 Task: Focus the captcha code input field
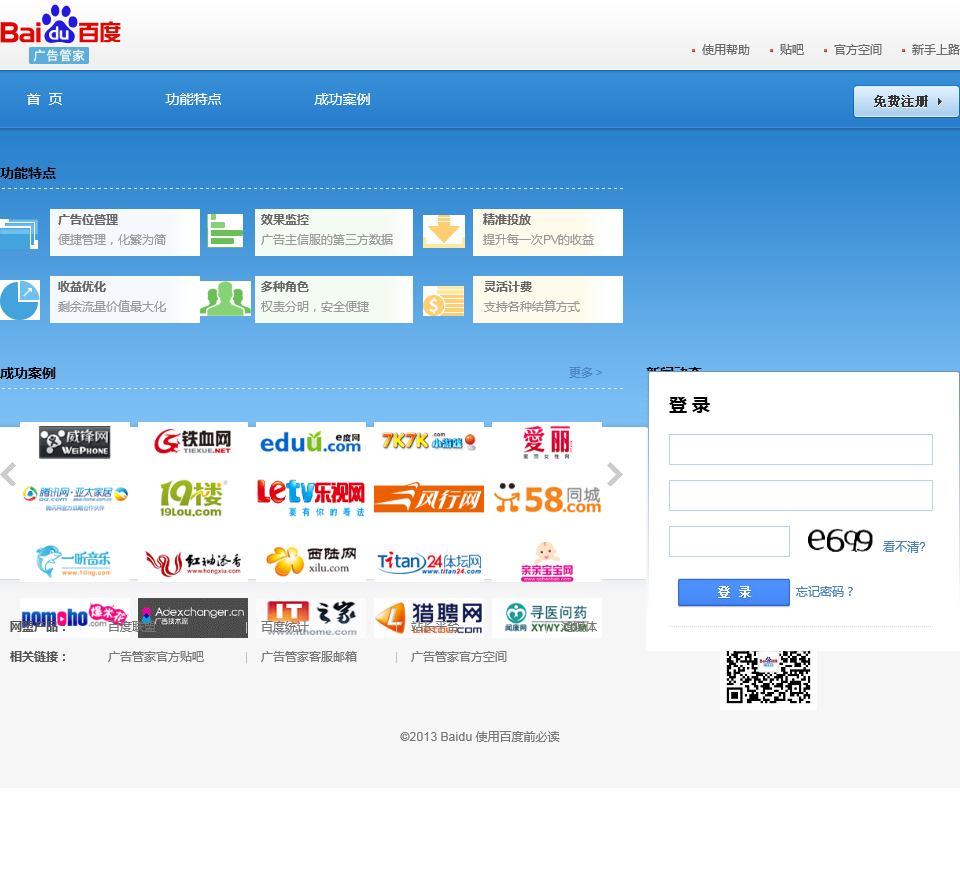point(729,541)
